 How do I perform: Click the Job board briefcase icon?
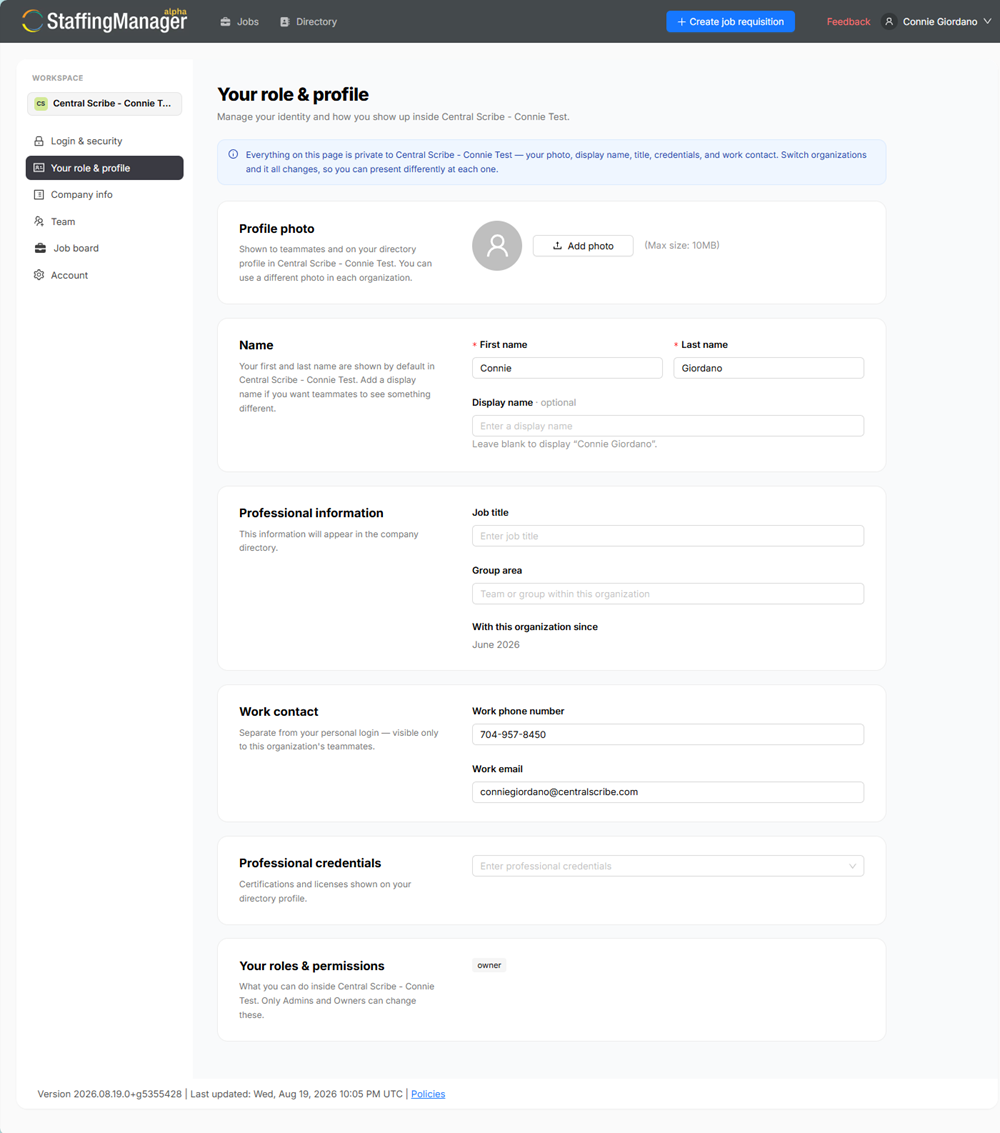click(x=40, y=248)
